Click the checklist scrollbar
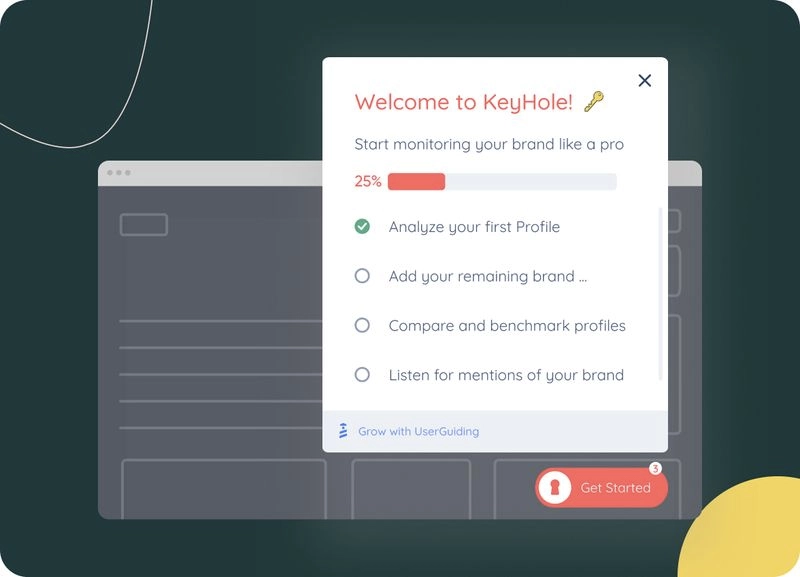The image size is (800, 577). click(x=660, y=294)
